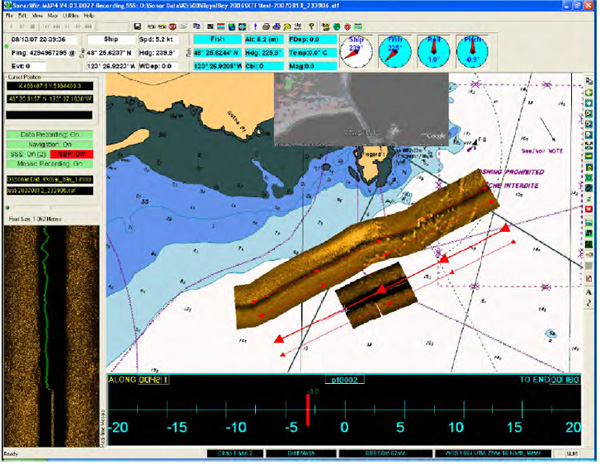Viewport: 600px width, 464px height.
Task: Click the Pitch gauge dial
Action: 471,51
